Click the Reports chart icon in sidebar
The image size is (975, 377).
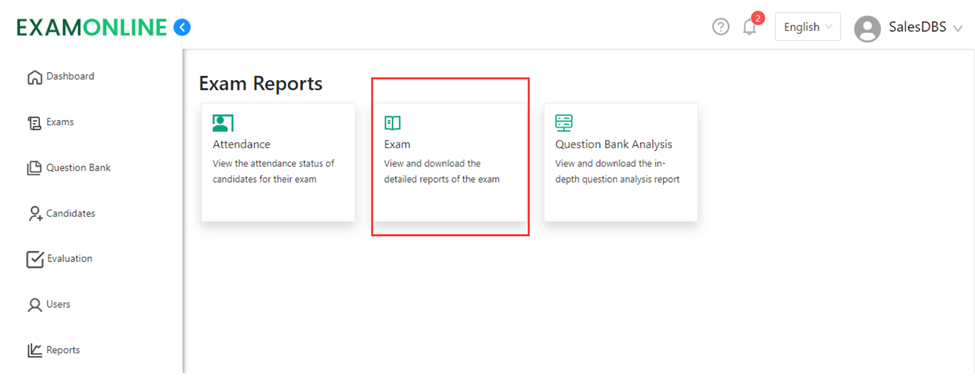(35, 351)
